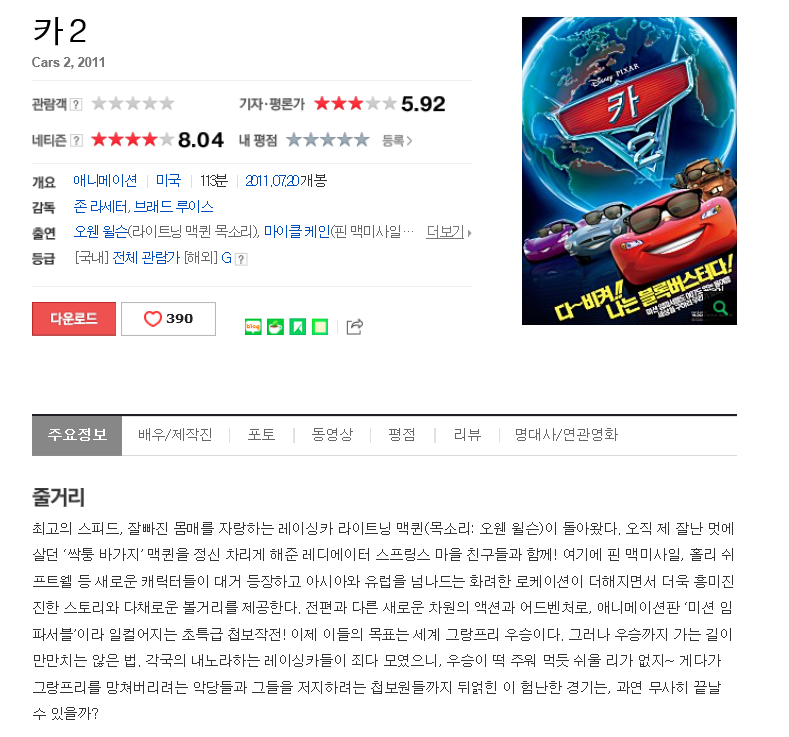Enlarge the Cars 2 poster thumbnail

(x=629, y=171)
